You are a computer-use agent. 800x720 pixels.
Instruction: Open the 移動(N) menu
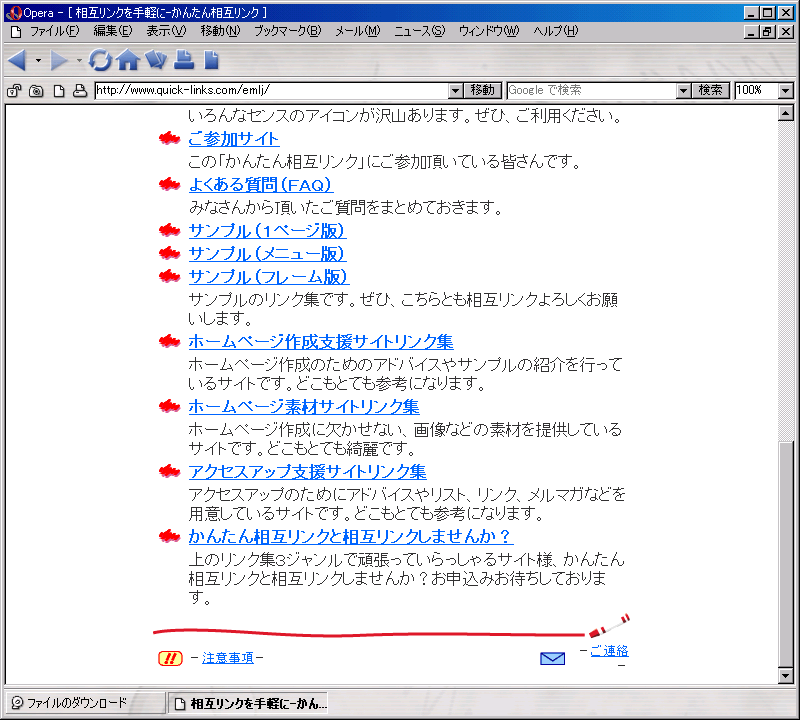point(220,32)
